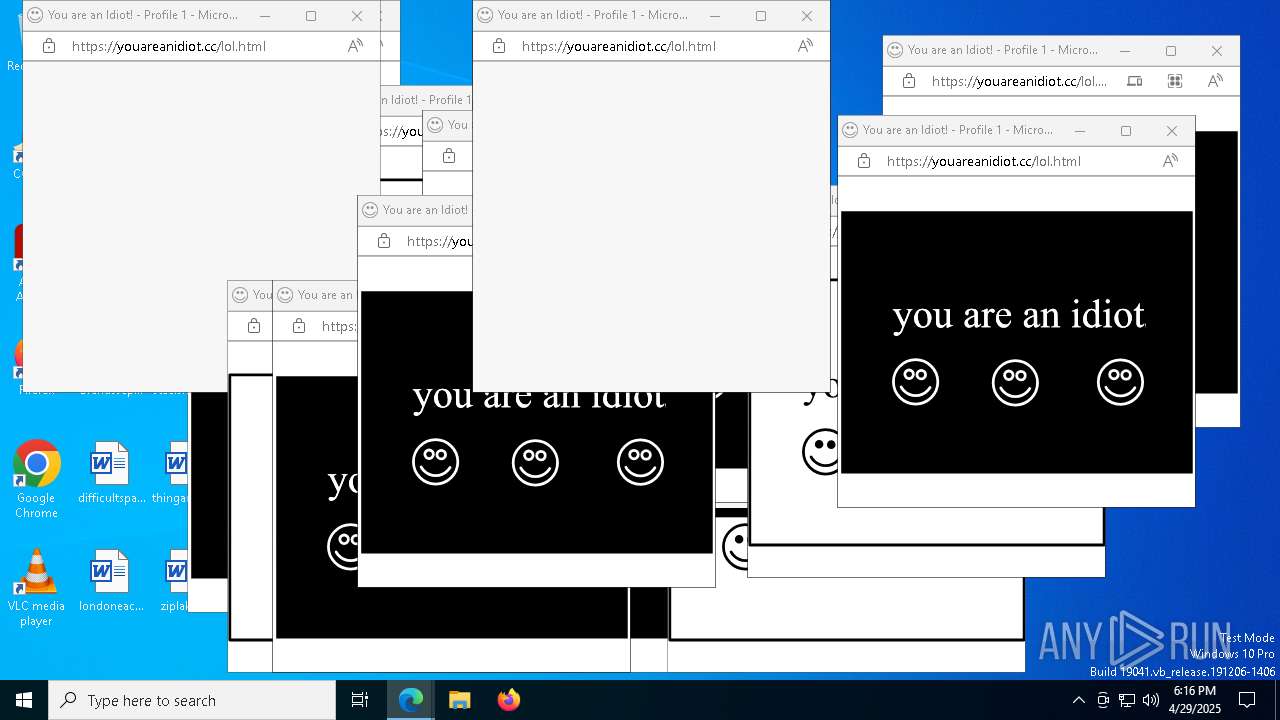Click 'you are an idiot' text in front right window
This screenshot has width=1280, height=720.
point(1018,315)
